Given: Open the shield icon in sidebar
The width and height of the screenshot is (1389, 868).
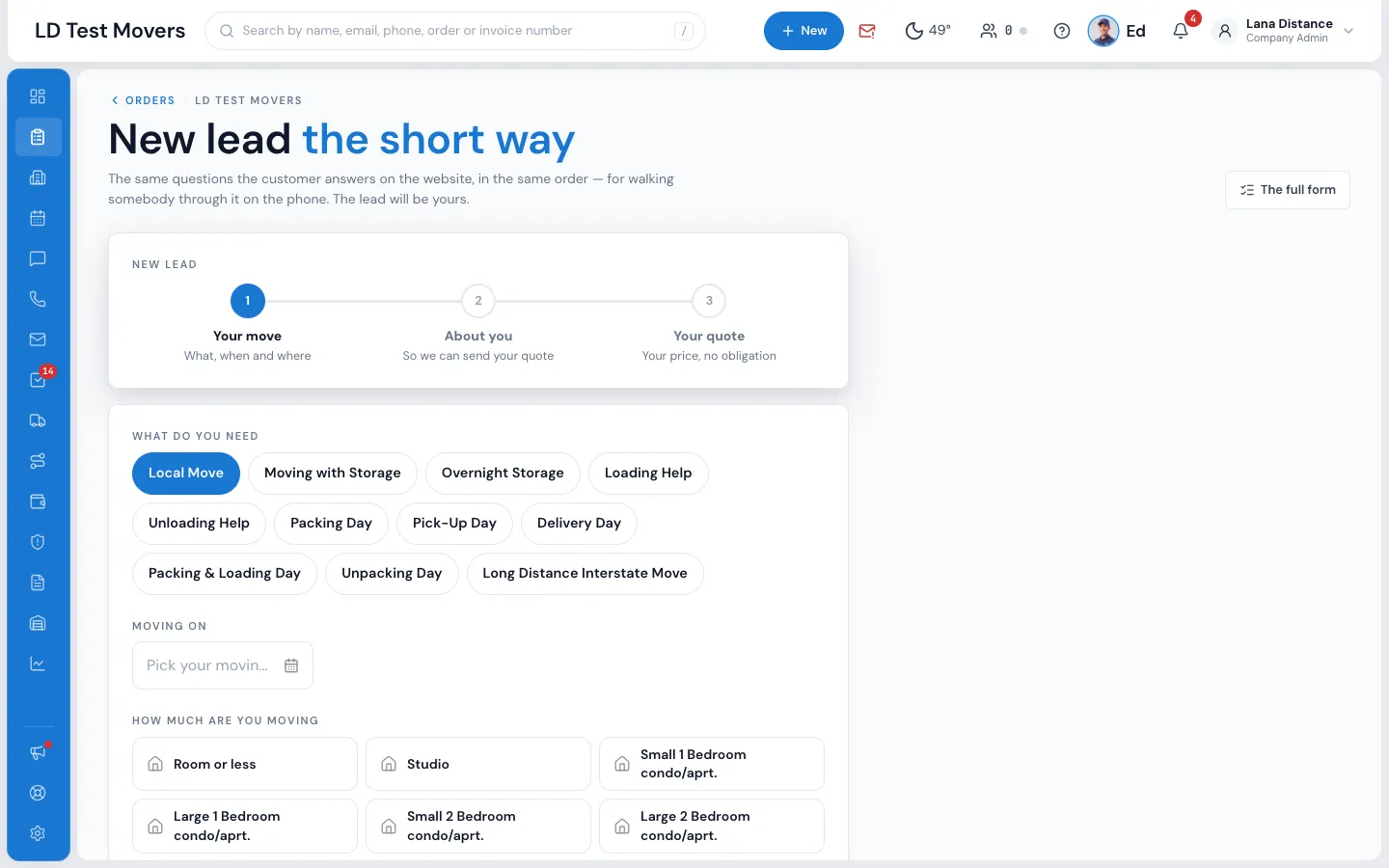Looking at the screenshot, I should pos(38,542).
